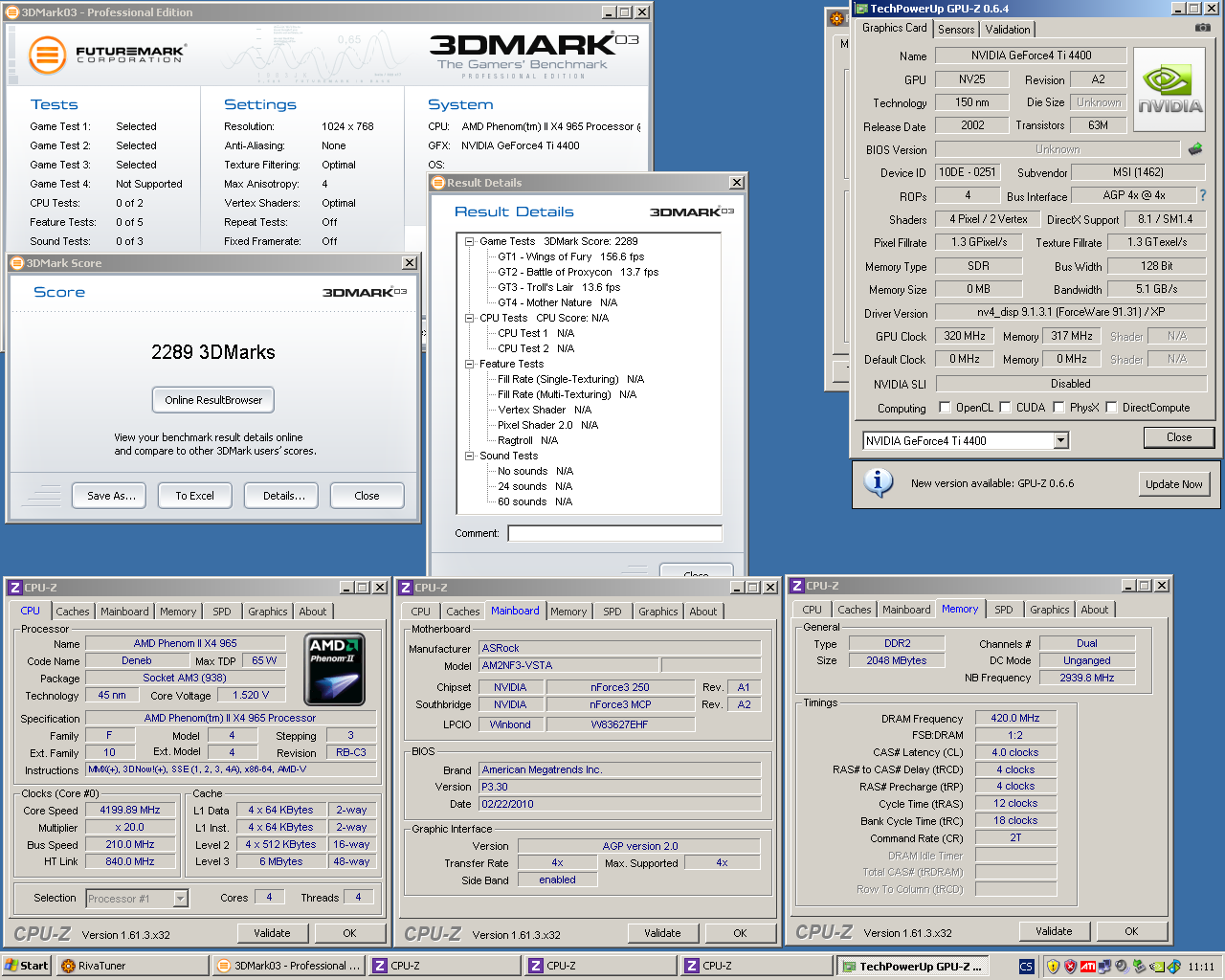Click the GPU-Z title bar icon

[x=861, y=9]
